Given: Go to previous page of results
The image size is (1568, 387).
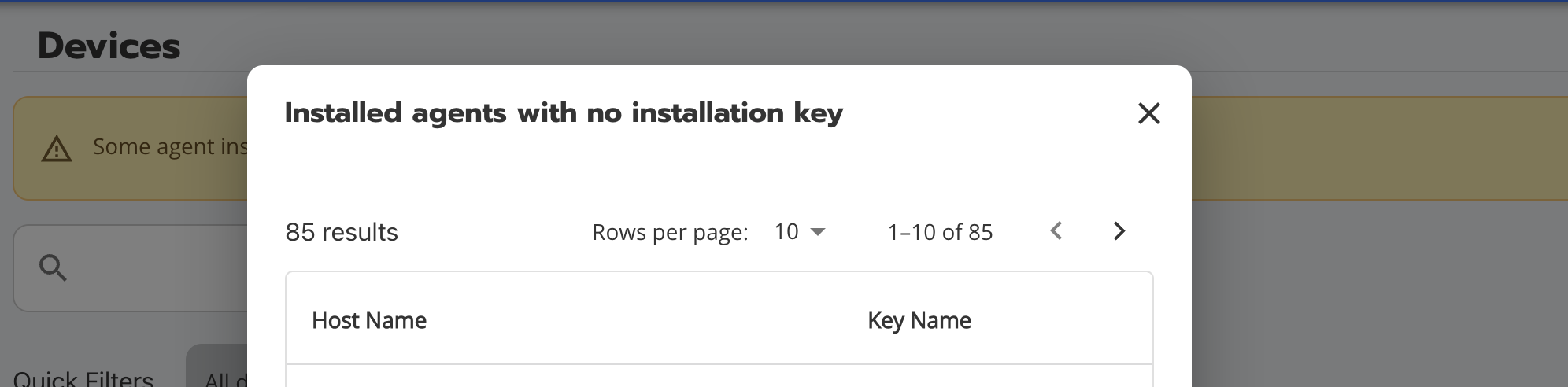Looking at the screenshot, I should pos(1056,231).
